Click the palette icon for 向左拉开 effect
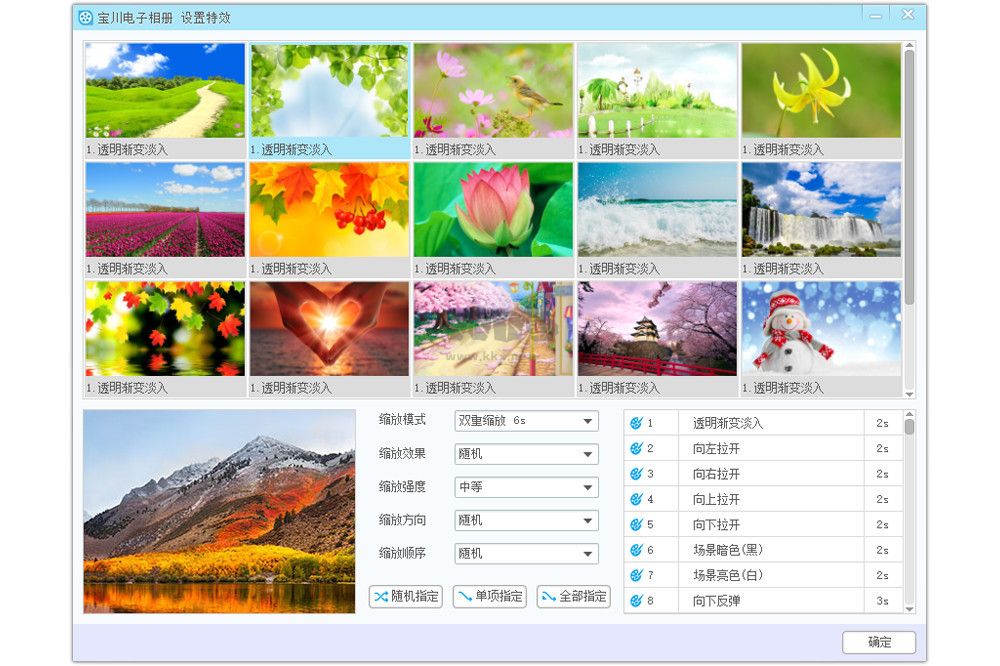Image resolution: width=1000 pixels, height=666 pixels. coord(634,448)
